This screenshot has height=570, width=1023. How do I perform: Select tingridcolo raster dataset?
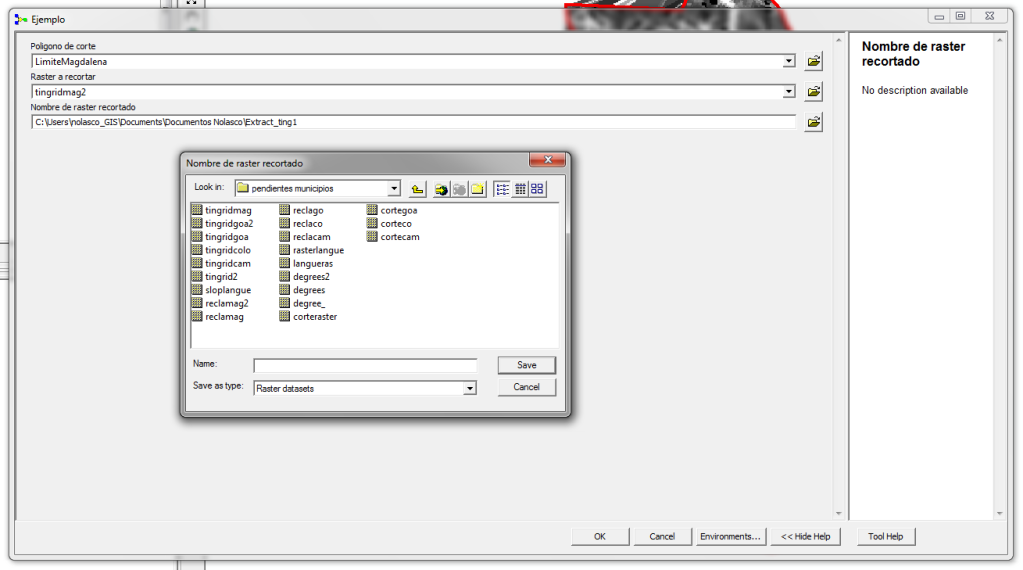coord(221,250)
